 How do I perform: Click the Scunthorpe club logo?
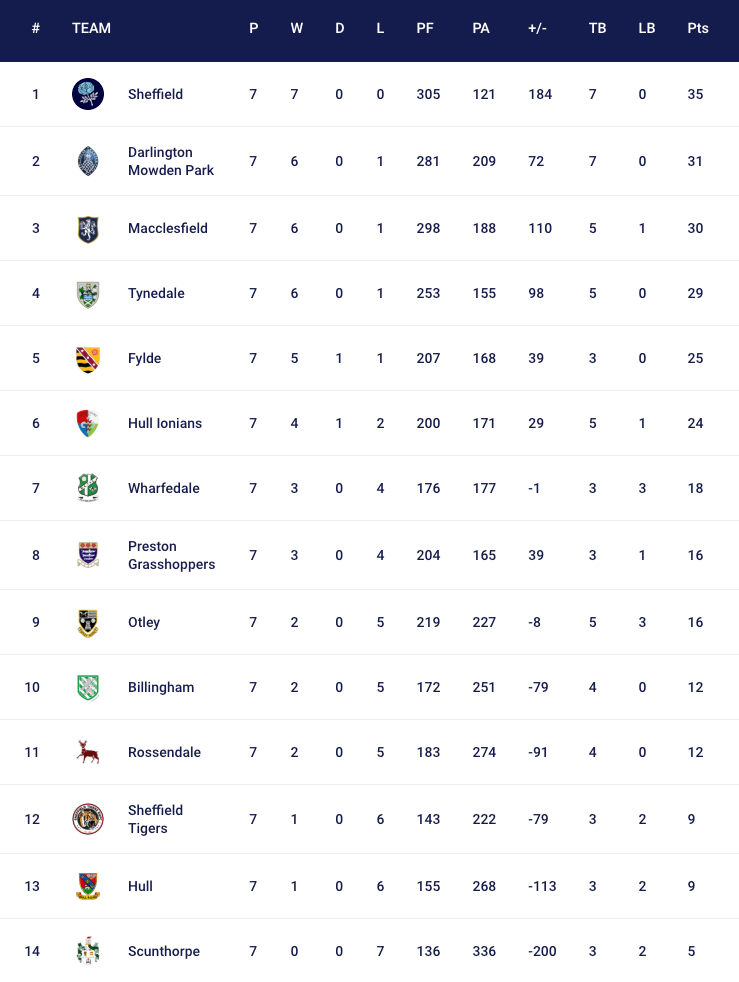click(88, 951)
